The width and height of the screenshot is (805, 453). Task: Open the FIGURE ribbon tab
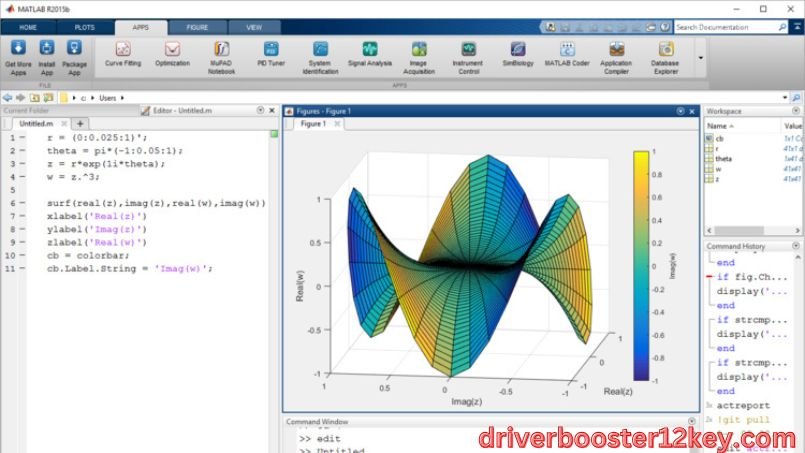[197, 27]
